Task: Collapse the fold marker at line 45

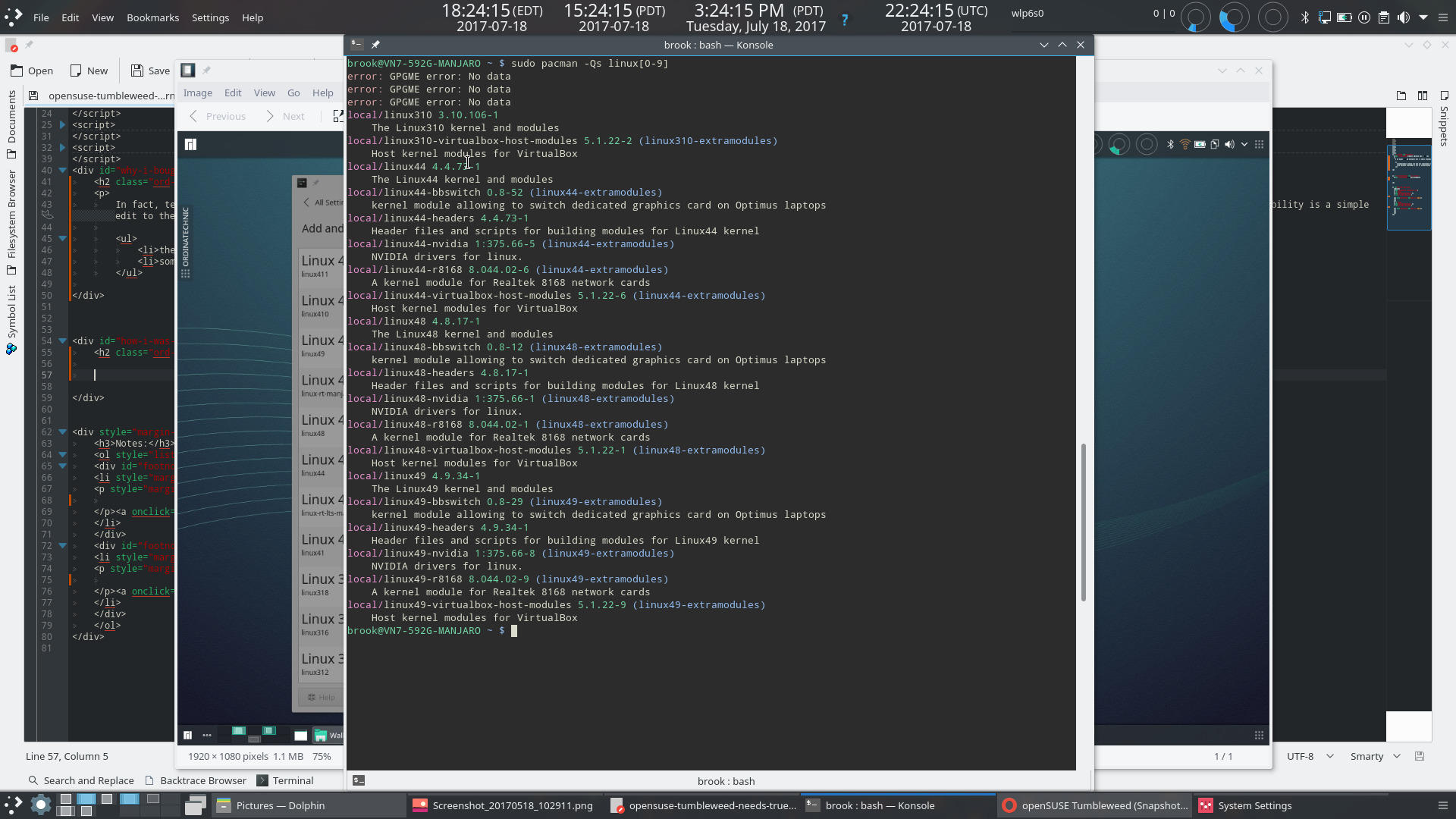Action: coord(62,238)
